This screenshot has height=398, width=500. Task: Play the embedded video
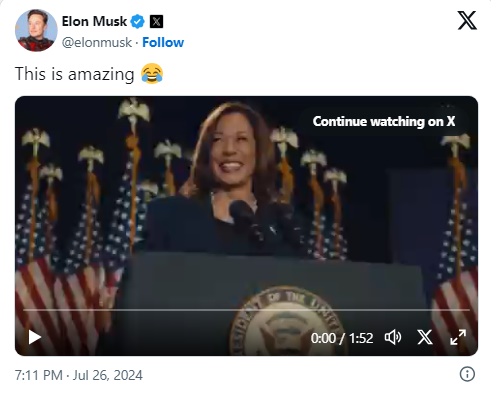[x=34, y=337]
